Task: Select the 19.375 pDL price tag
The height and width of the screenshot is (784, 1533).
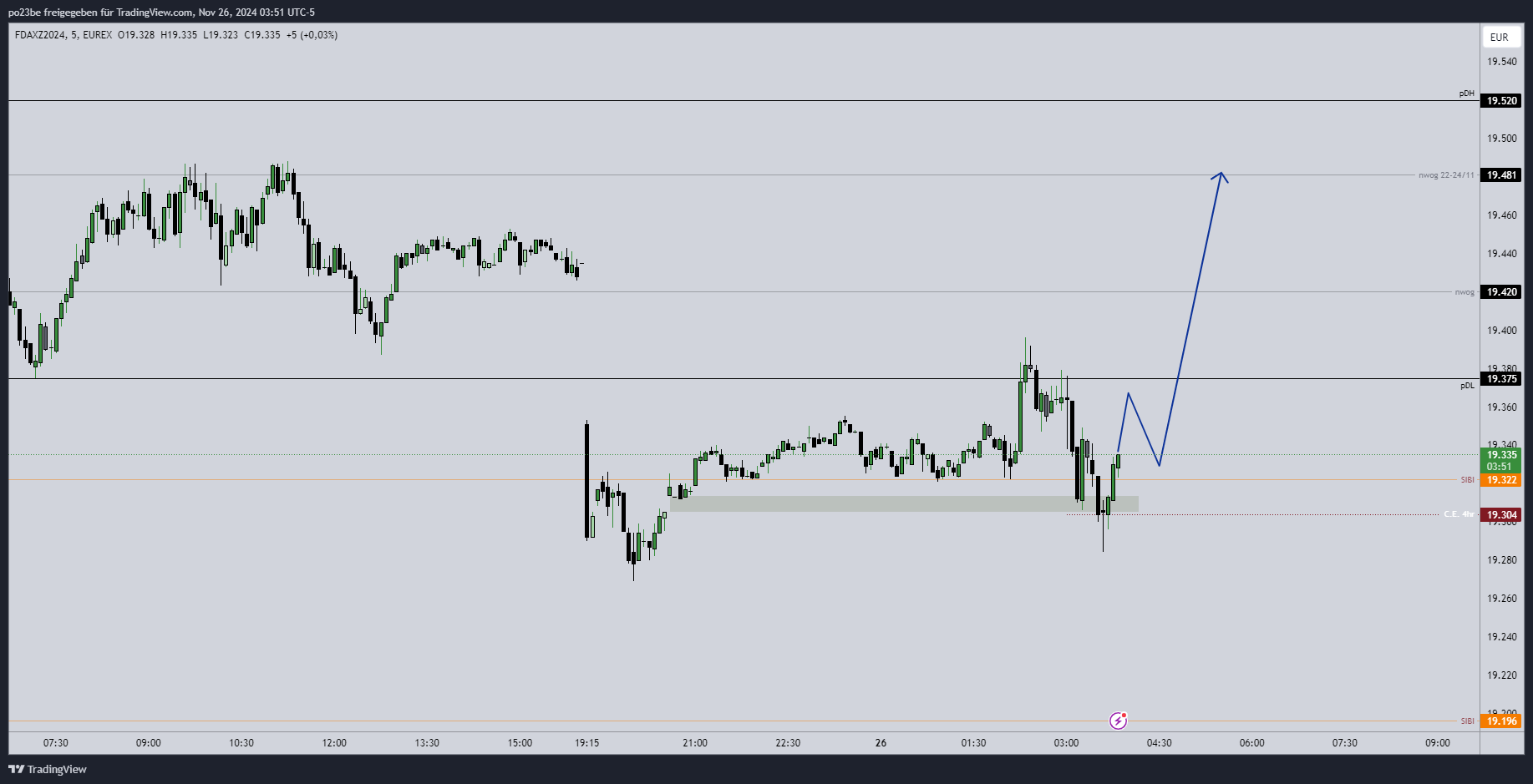Action: coord(1501,379)
